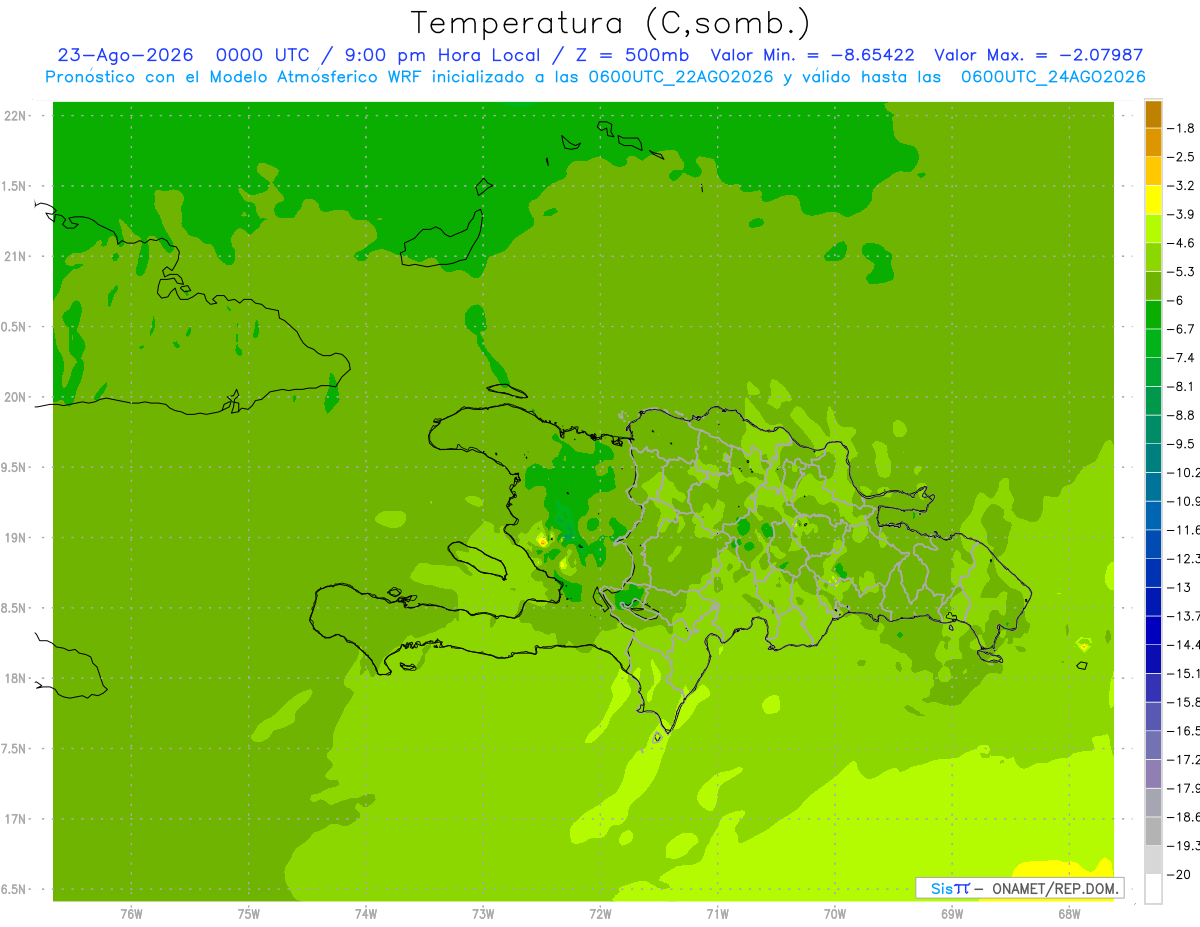Click the -2.5 colorbar value
Image resolution: width=1200 pixels, height=927 pixels.
[x=1180, y=157]
